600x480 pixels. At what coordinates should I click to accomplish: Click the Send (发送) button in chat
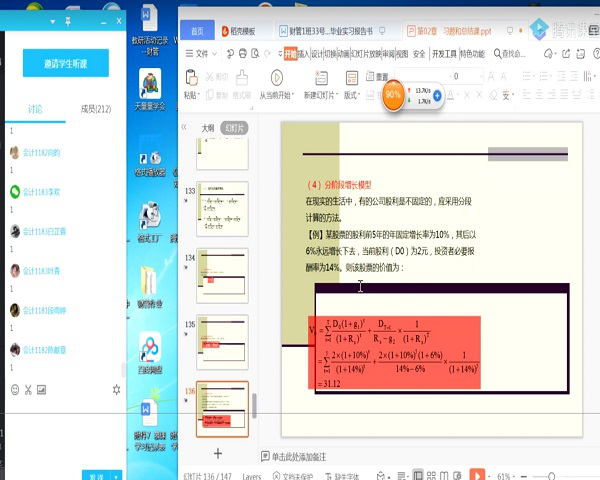(x=96, y=475)
